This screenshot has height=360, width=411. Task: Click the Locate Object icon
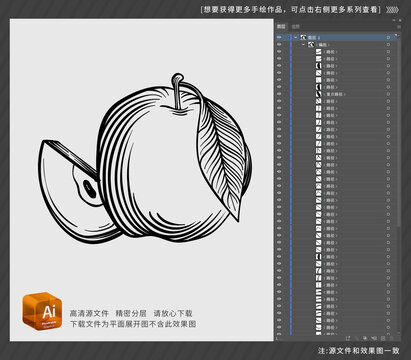pyautogui.click(x=357, y=338)
